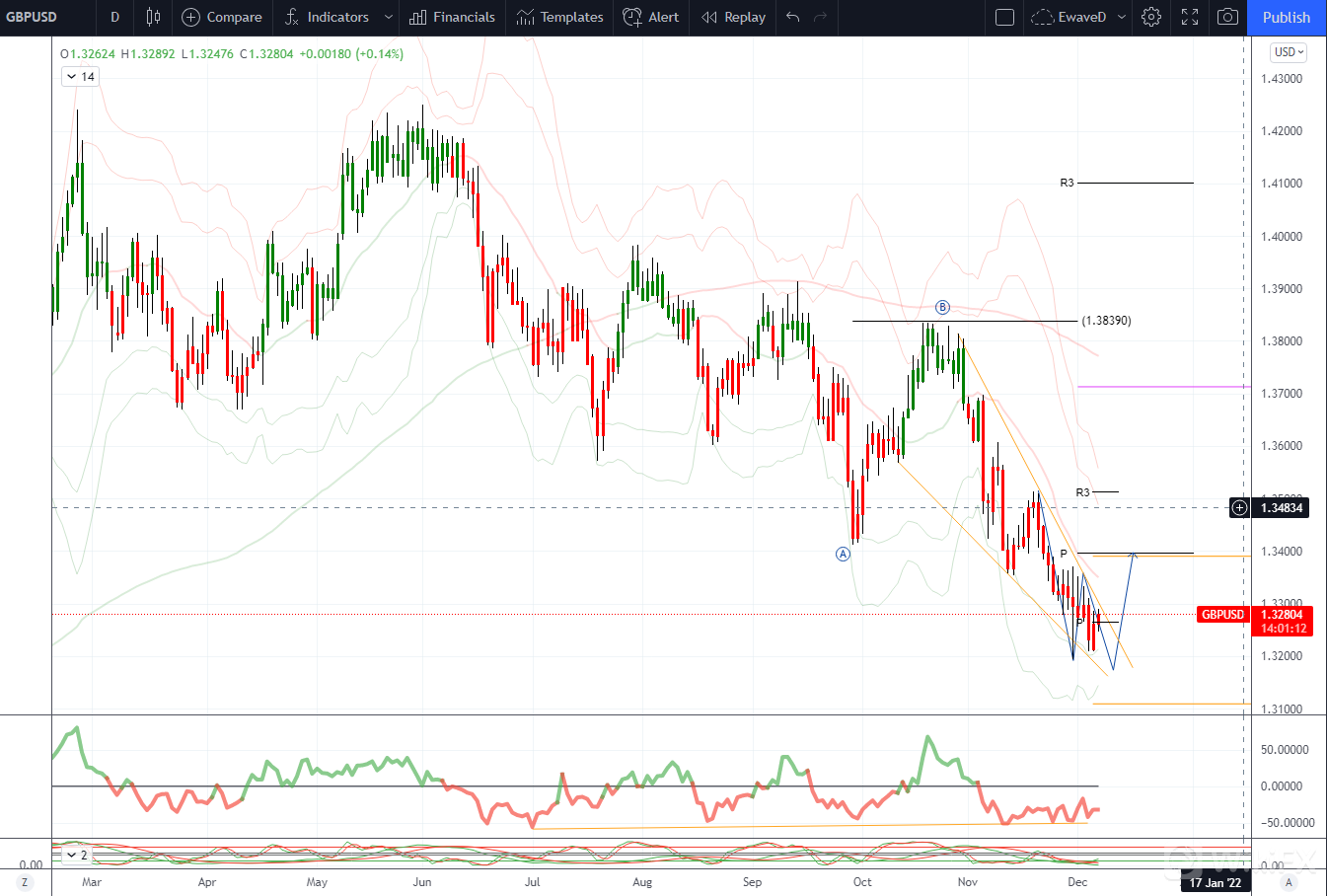Viewport: 1327px width, 896px height.
Task: Create an Alert from the toolbar
Action: 651,17
